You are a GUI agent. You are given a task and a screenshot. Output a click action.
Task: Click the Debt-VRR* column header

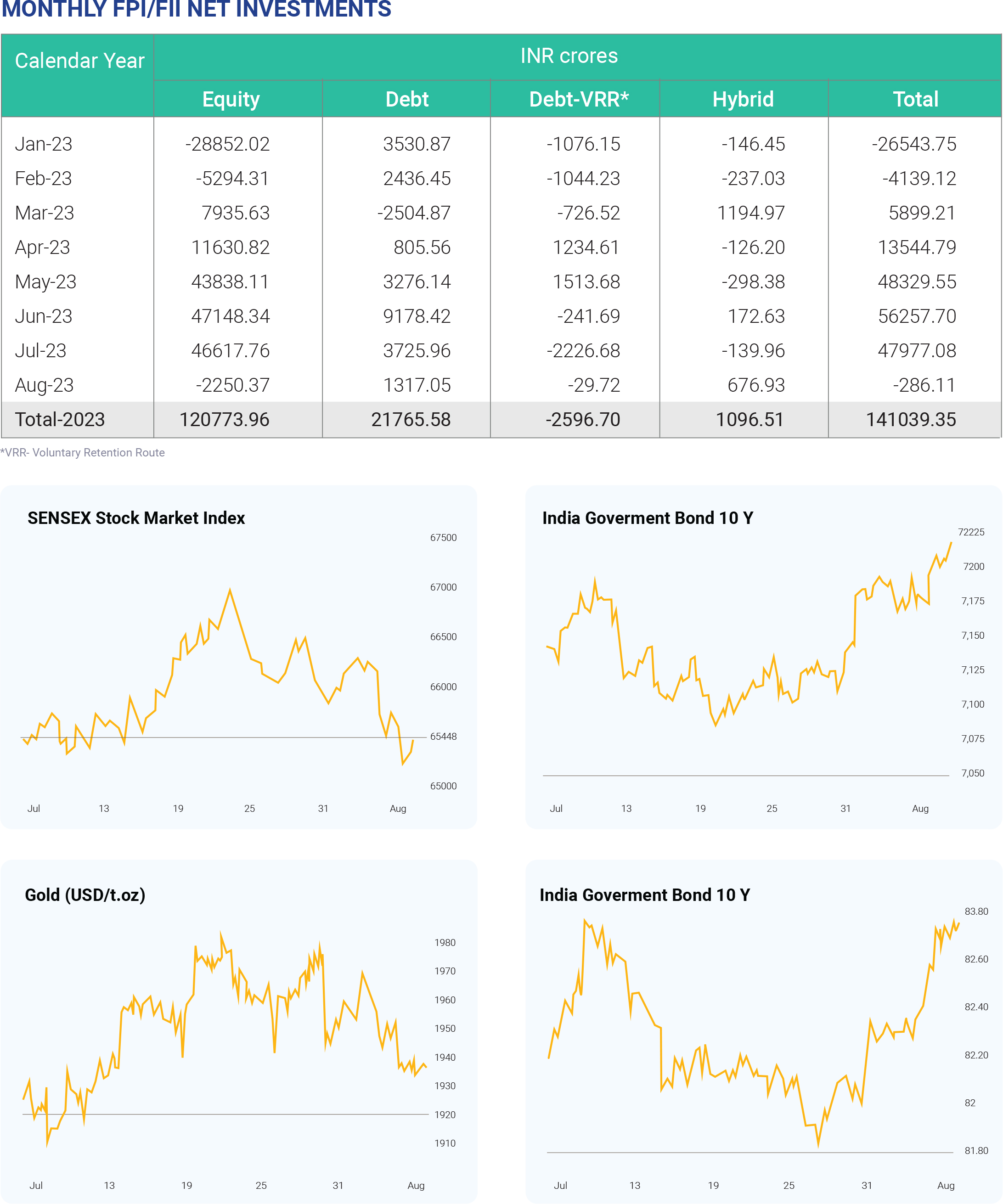point(578,99)
